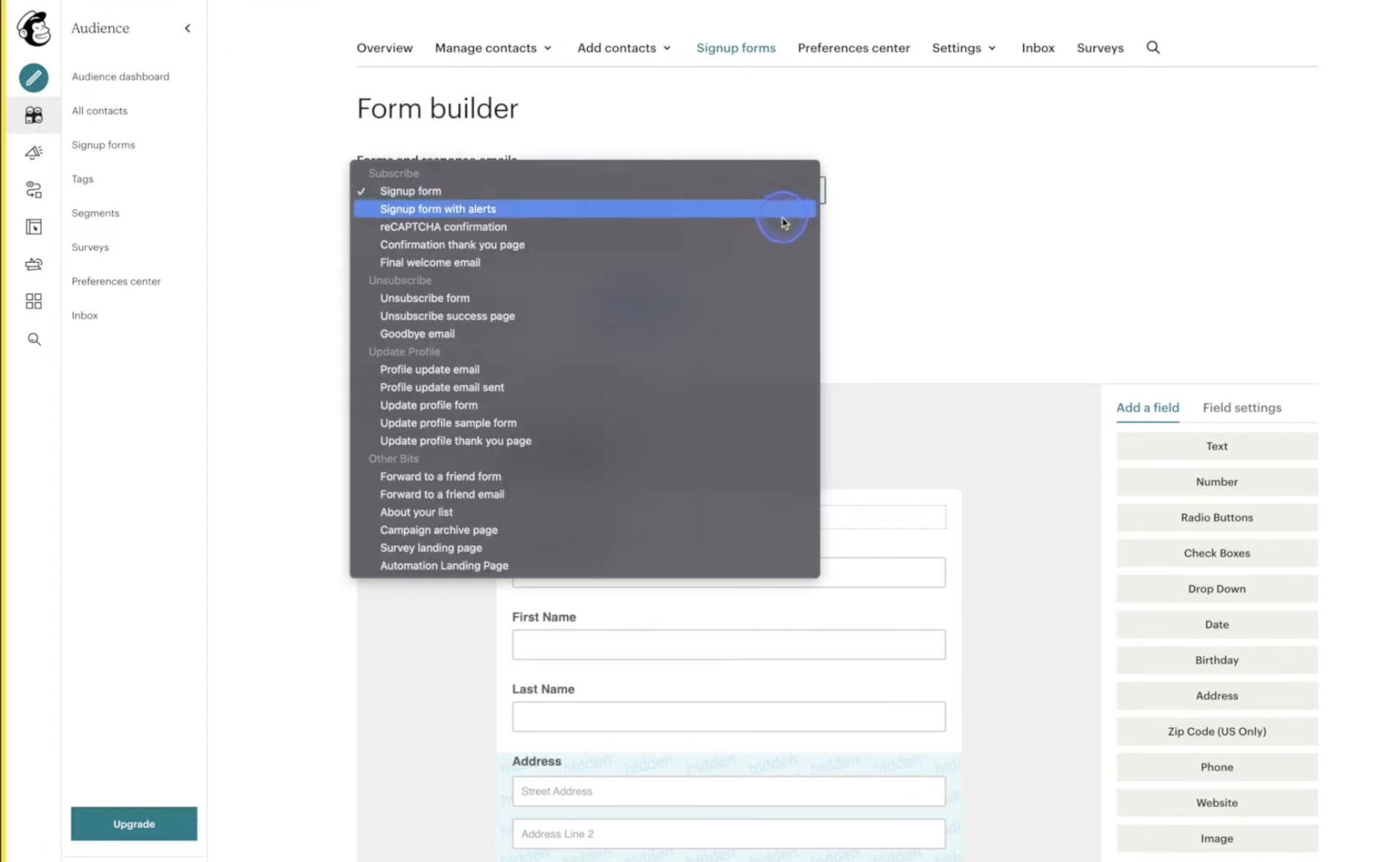Open the Campaigns megaphone icon
The width and height of the screenshot is (1400, 862).
point(34,152)
